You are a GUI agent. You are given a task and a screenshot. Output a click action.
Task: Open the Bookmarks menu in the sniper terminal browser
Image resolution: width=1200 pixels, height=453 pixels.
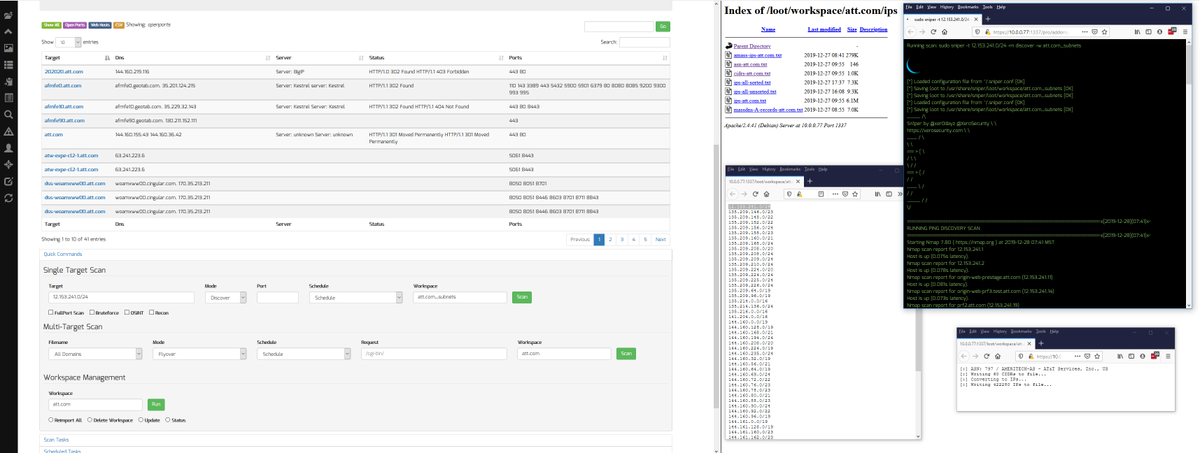[968, 7]
